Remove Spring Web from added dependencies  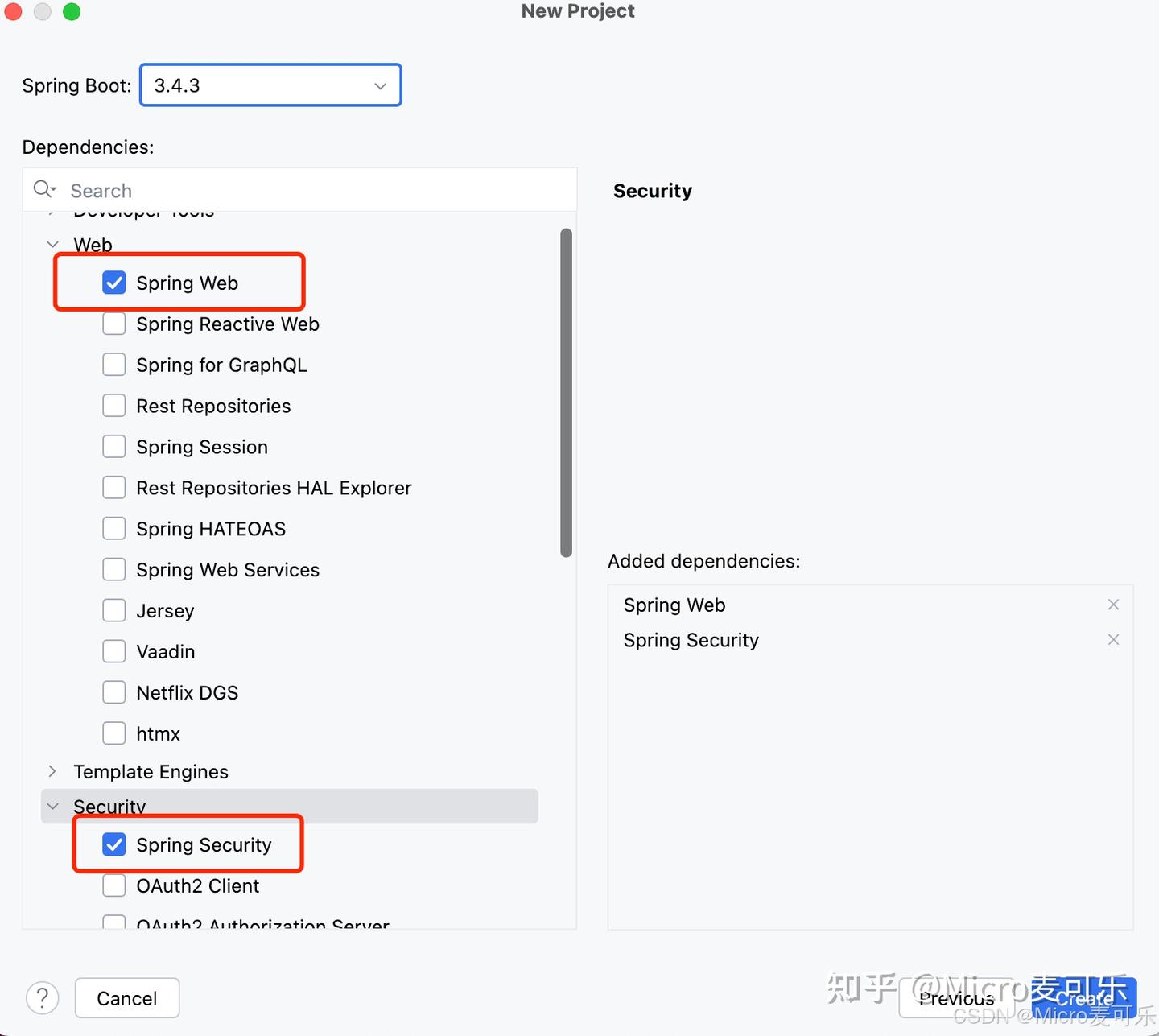point(1113,605)
